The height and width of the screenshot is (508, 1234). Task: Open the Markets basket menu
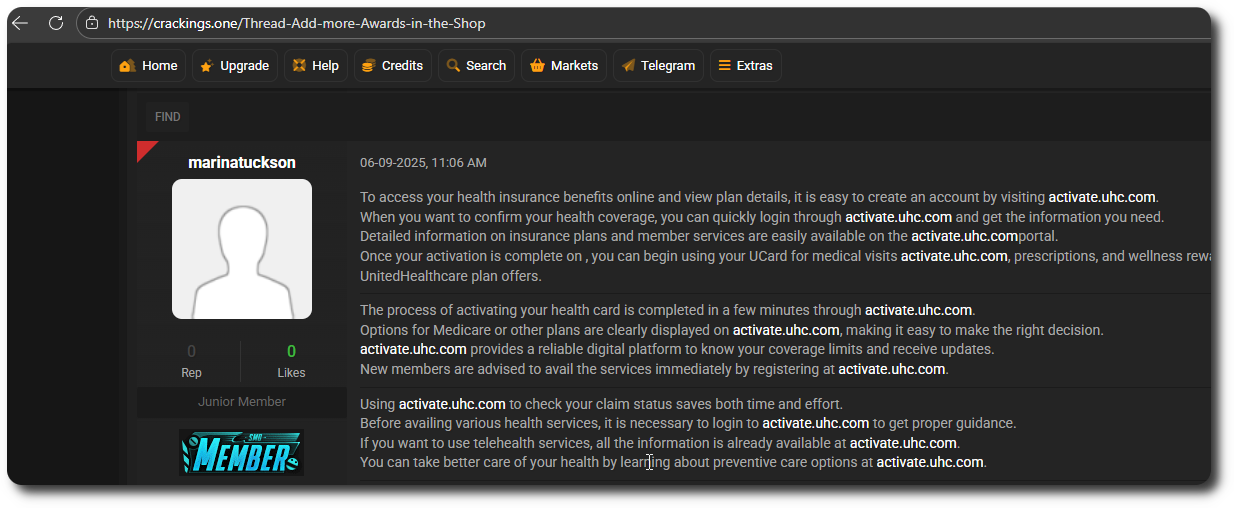(x=564, y=66)
